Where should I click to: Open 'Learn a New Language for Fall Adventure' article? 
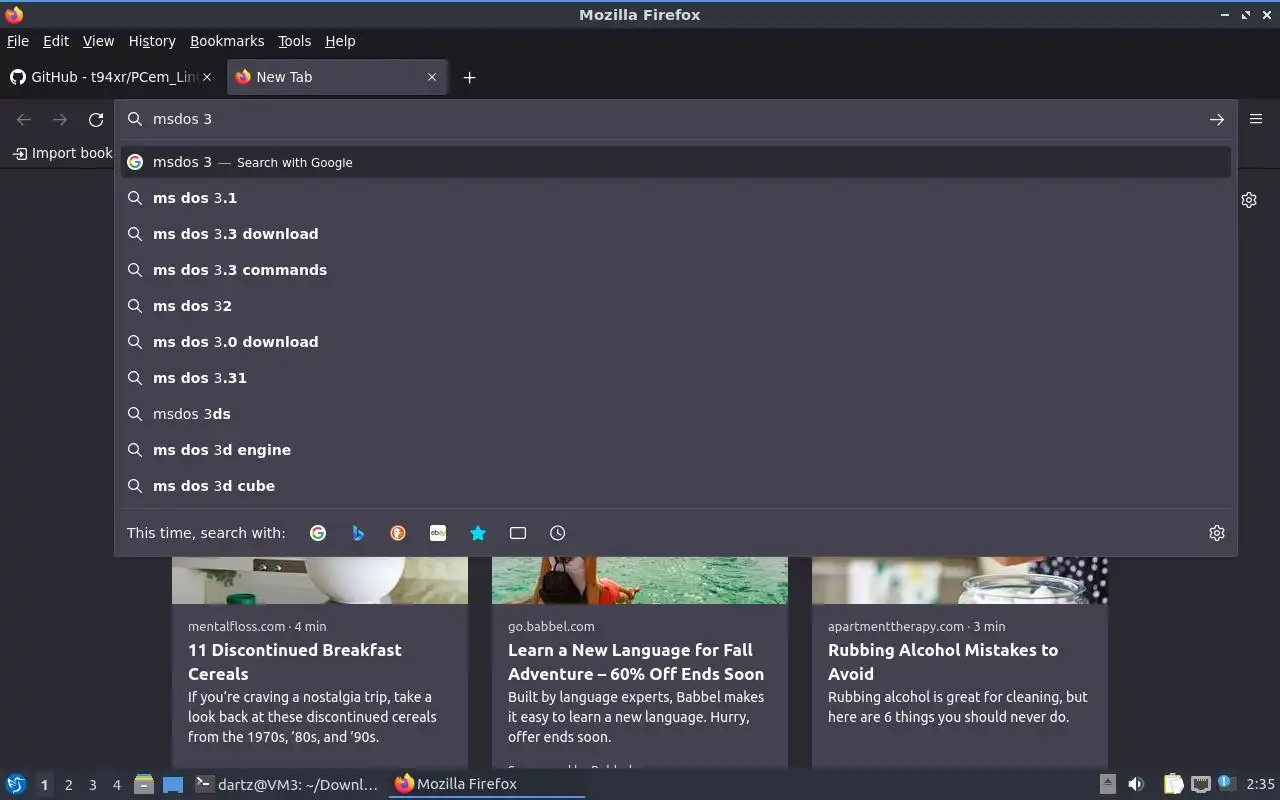pos(636,662)
